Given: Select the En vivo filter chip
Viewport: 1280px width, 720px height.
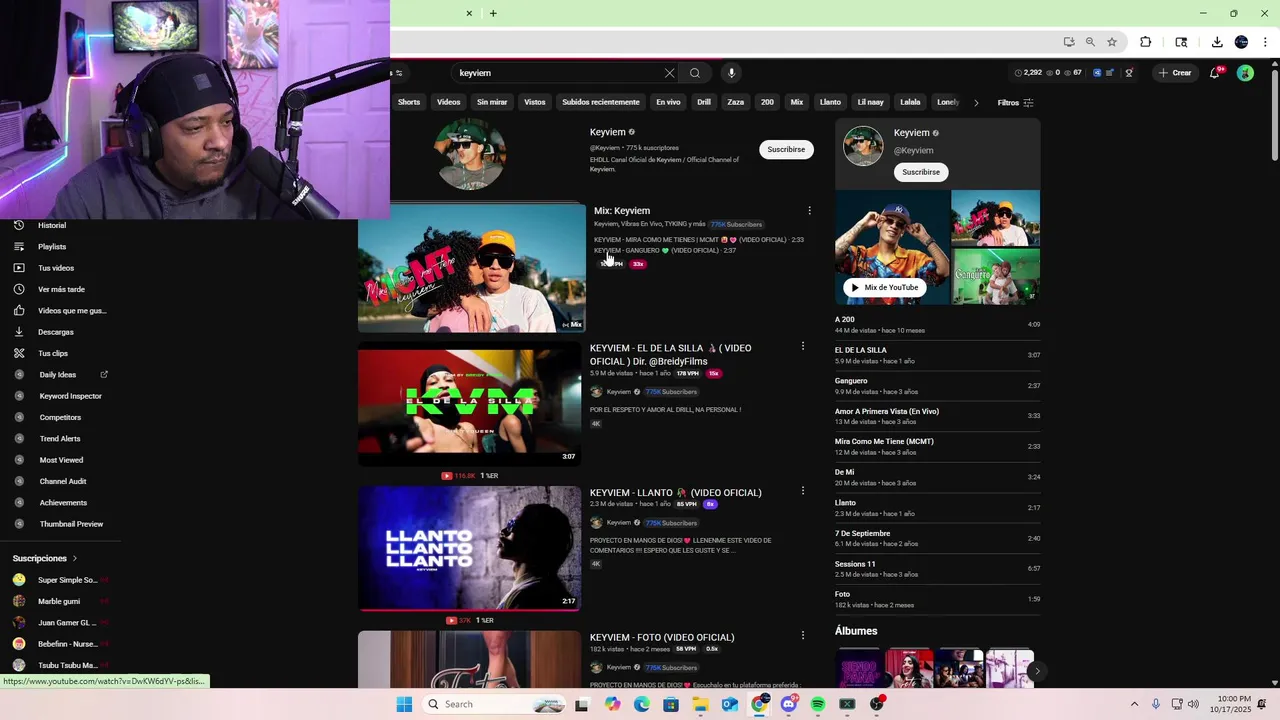Looking at the screenshot, I should point(668,102).
